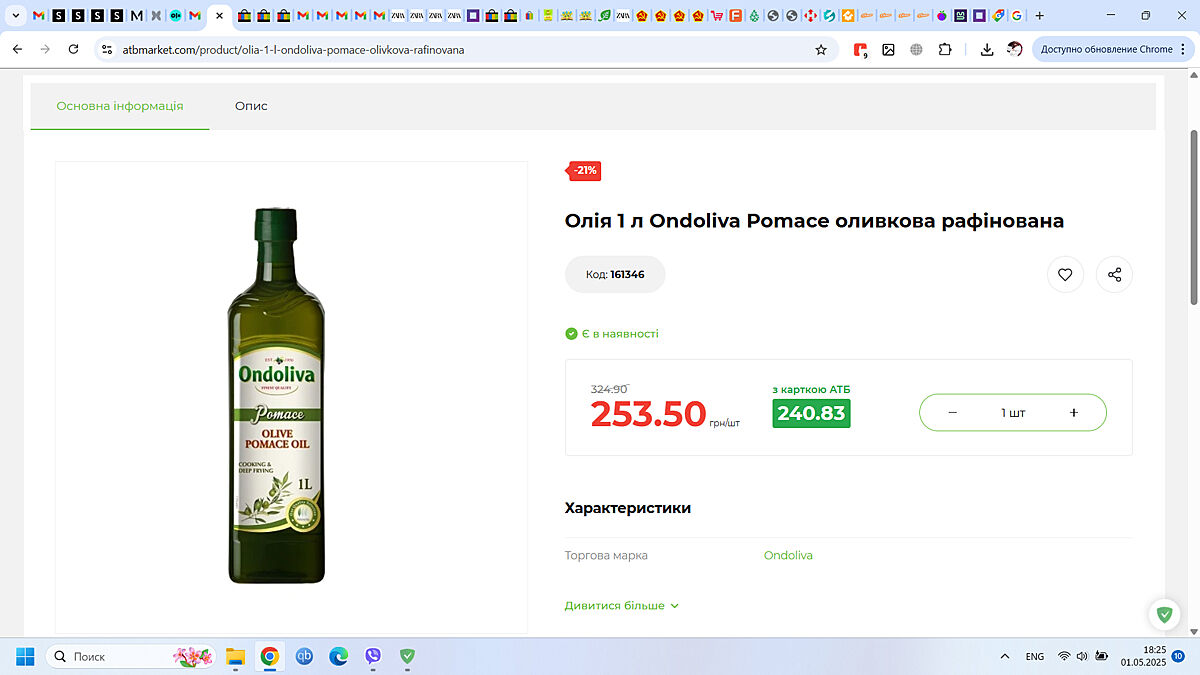Open Chrome downloads icon
The width and height of the screenshot is (1200, 675).
click(987, 49)
